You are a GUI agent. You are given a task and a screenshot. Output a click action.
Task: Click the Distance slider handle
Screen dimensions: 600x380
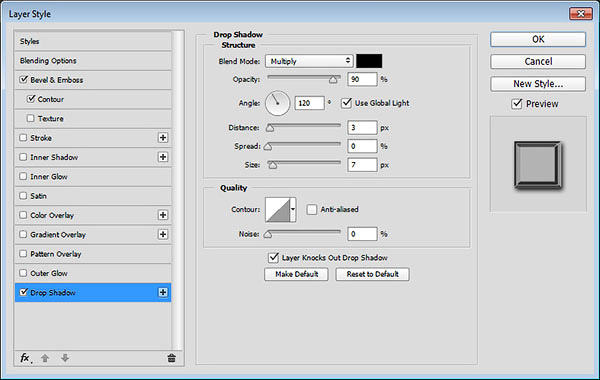click(270, 128)
